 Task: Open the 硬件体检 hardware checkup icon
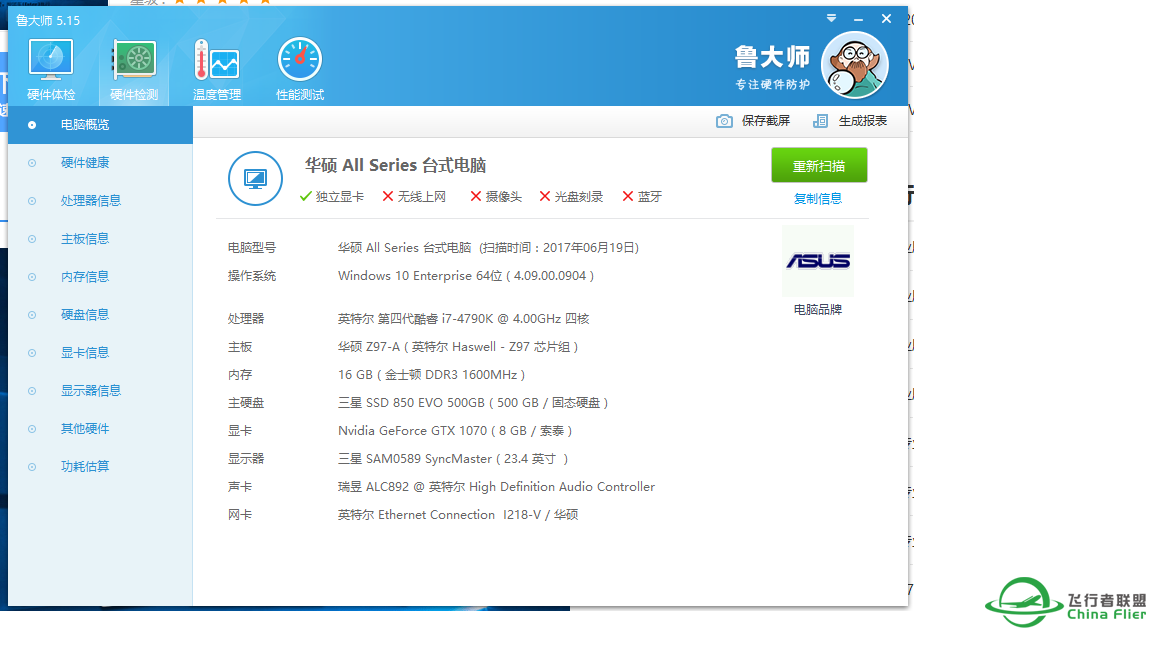click(x=51, y=70)
